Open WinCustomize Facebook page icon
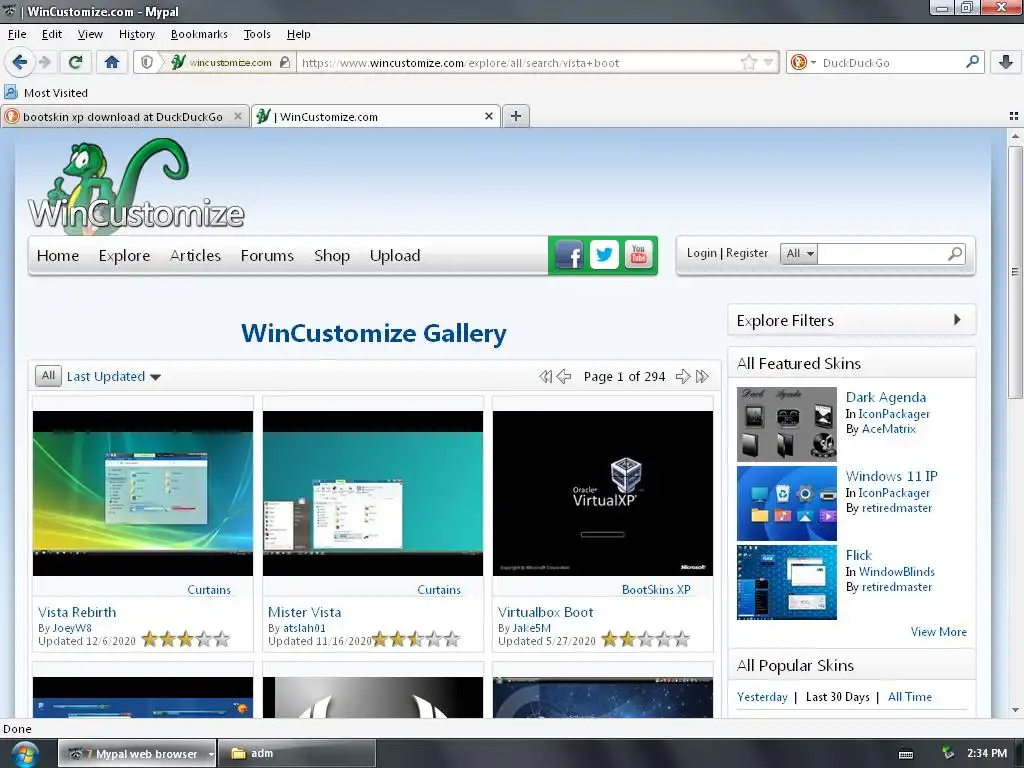Screen dimensions: 1024x768 569,255
